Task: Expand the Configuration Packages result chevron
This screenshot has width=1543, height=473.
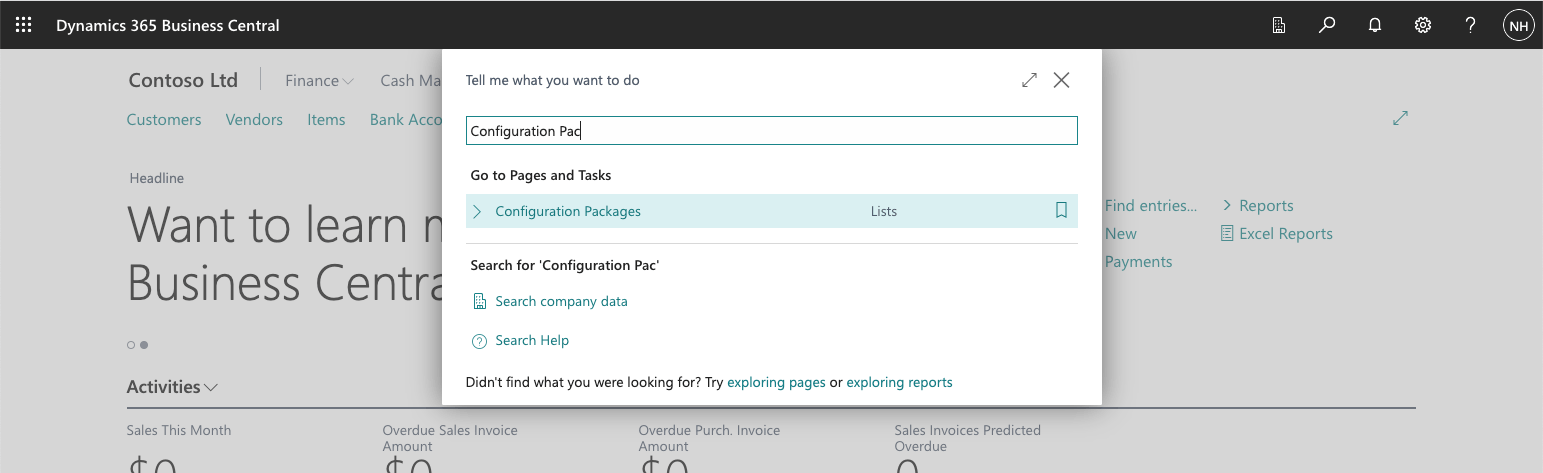Action: (x=477, y=211)
